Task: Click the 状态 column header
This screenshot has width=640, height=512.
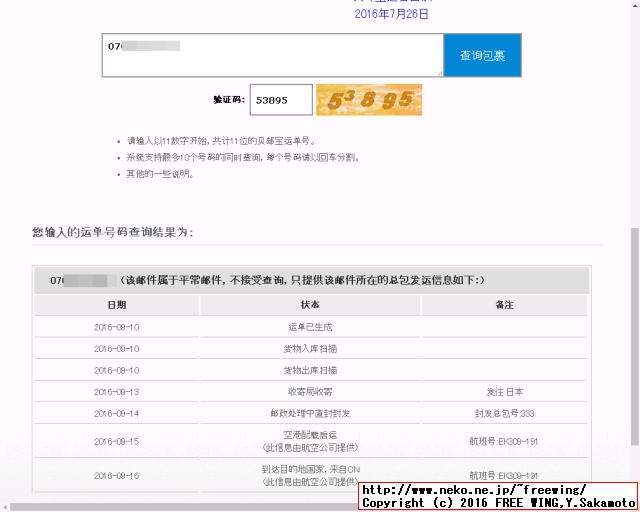Action: [x=310, y=305]
